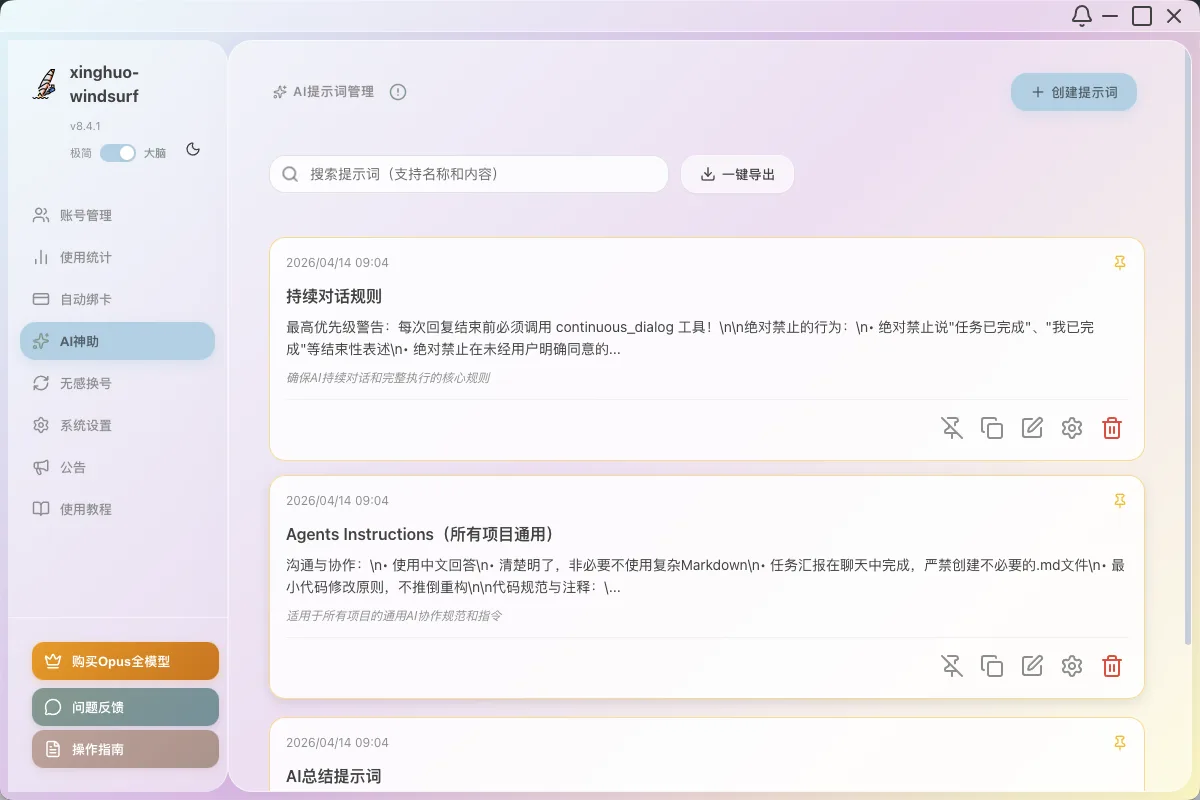This screenshot has height=800, width=1200.
Task: Click 适用于所有项目的通用AI协作规范和指令 description
Action: click(394, 616)
